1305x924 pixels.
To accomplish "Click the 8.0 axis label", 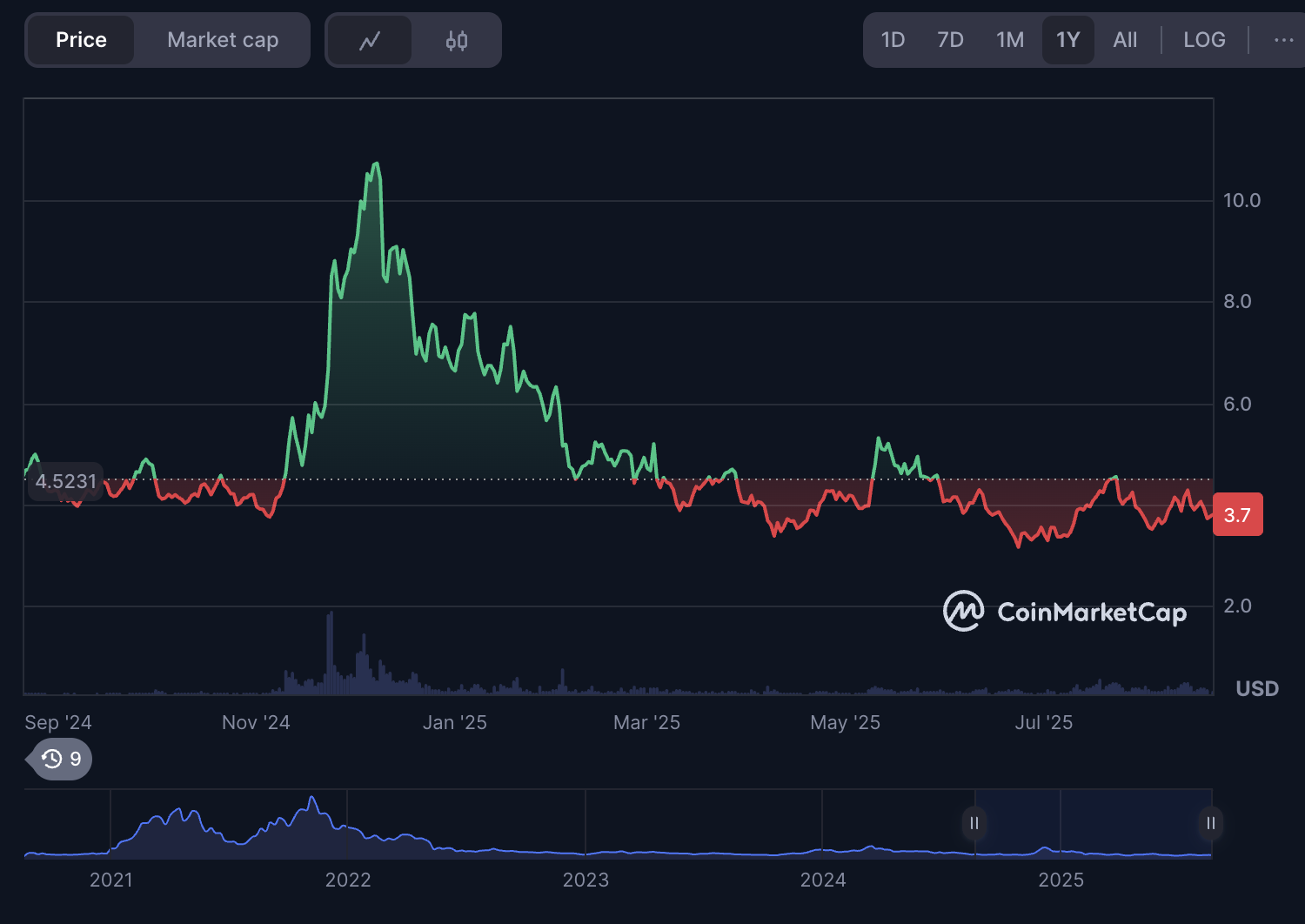I will (1237, 302).
